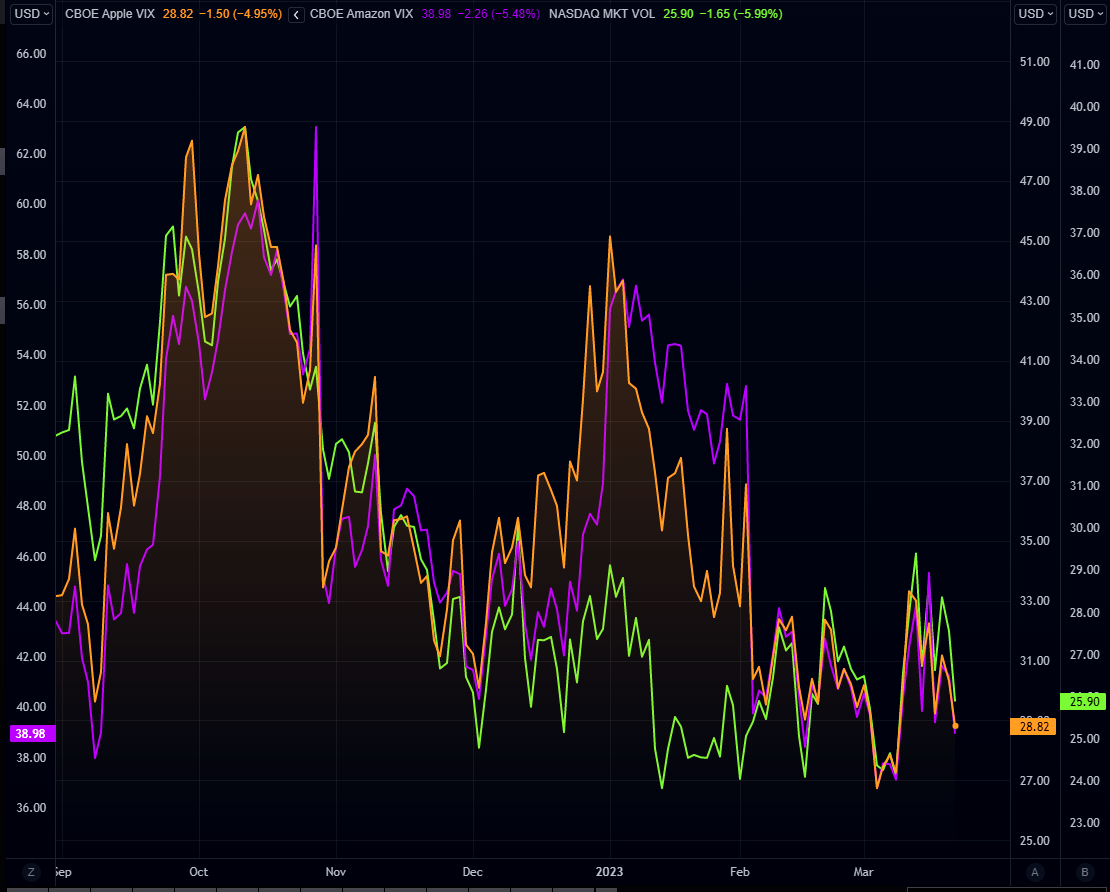1110x892 pixels.
Task: Click the 23.00 tick on far-right scale
Action: point(1085,823)
